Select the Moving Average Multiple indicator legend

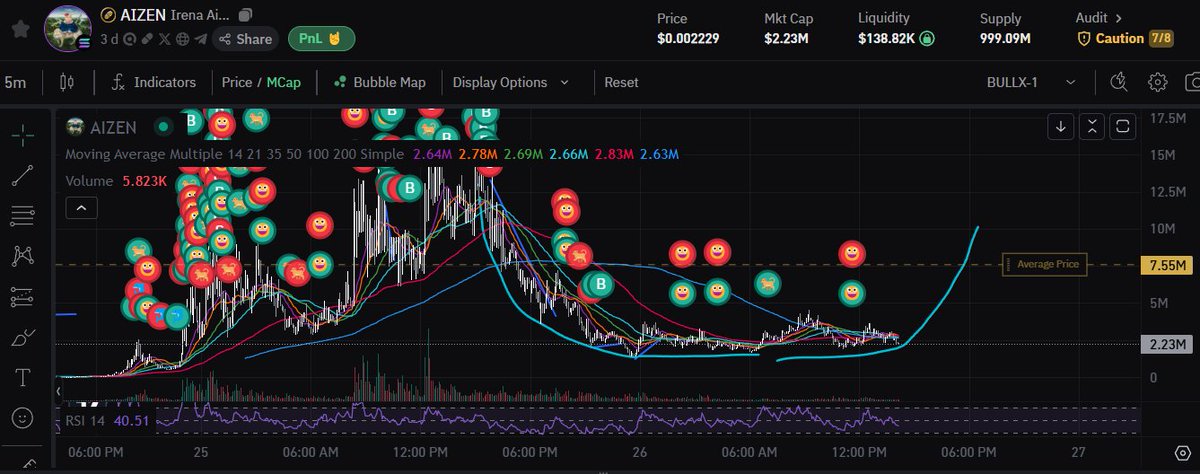coord(237,154)
